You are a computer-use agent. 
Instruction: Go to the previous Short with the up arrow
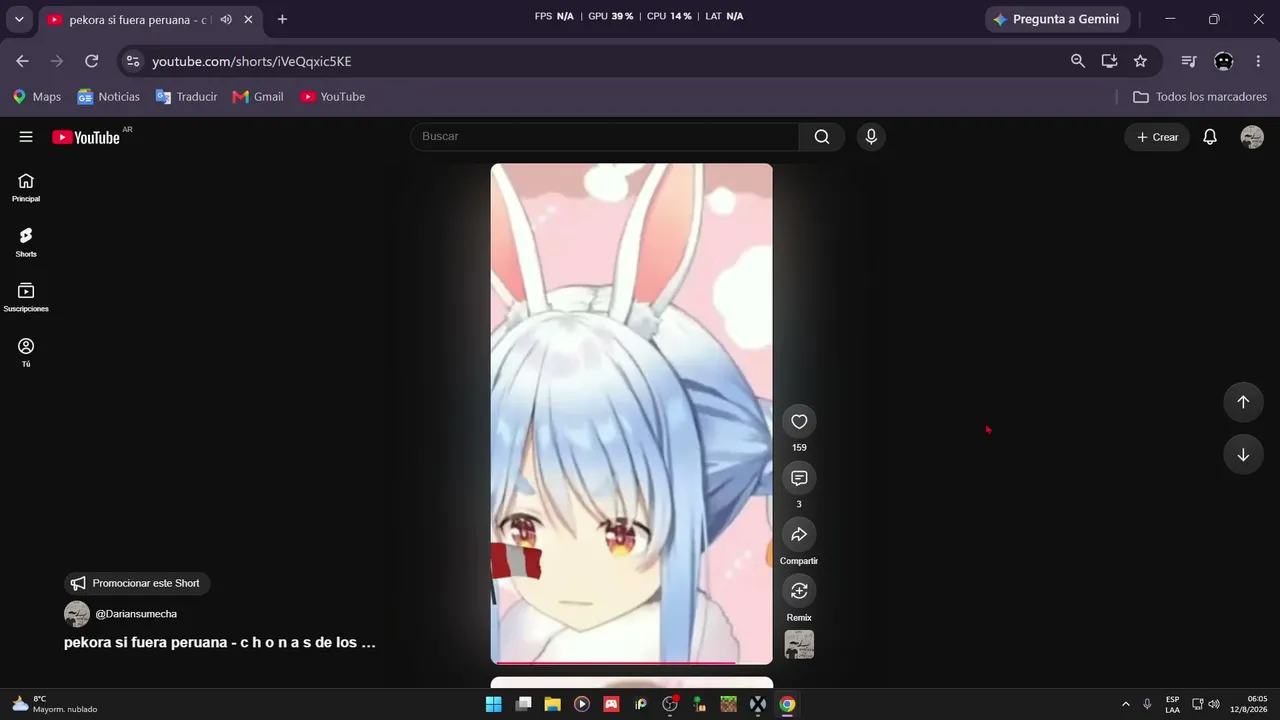point(1243,402)
